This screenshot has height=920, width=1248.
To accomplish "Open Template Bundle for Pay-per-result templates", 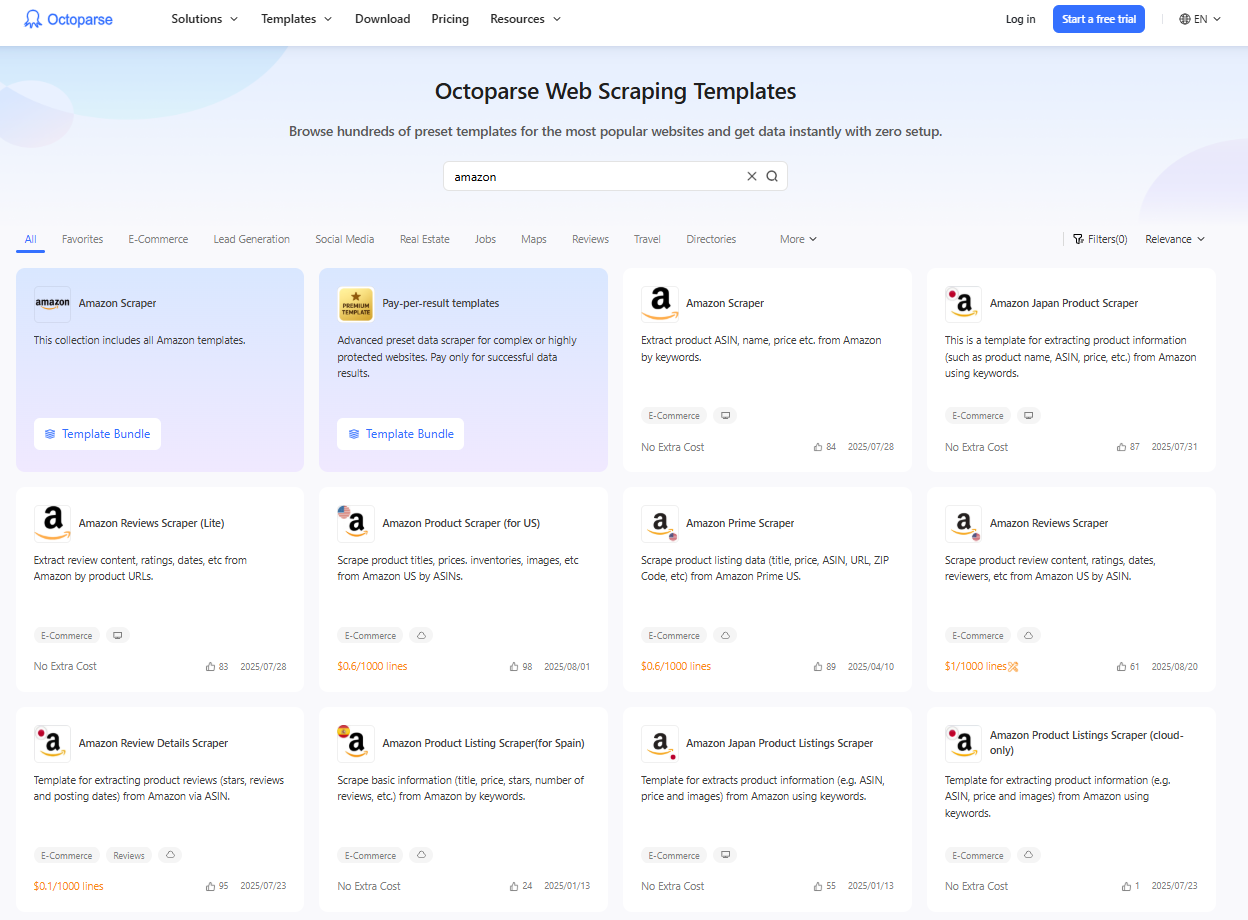I will 400,434.
